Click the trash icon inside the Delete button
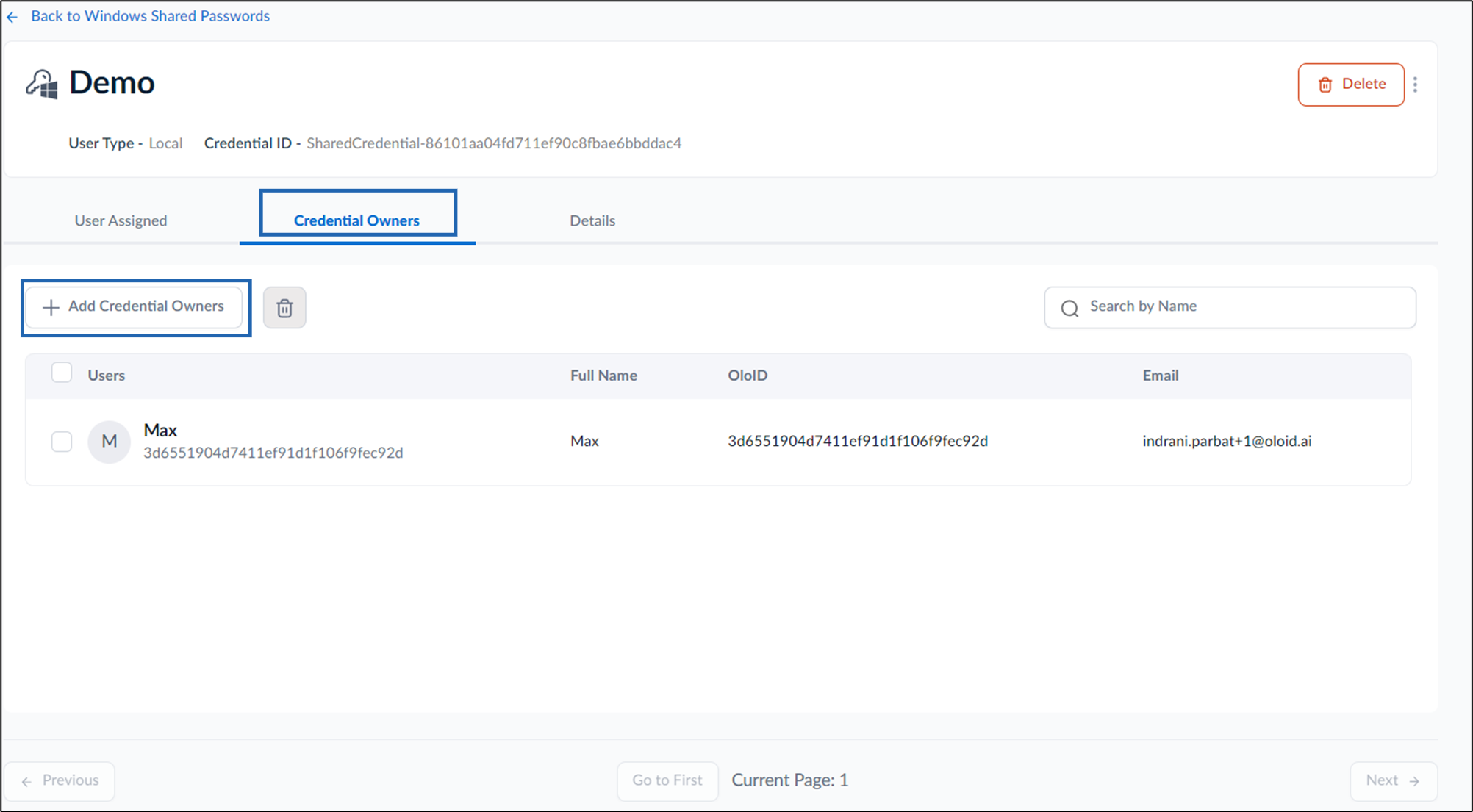This screenshot has width=1473, height=812. (1325, 85)
